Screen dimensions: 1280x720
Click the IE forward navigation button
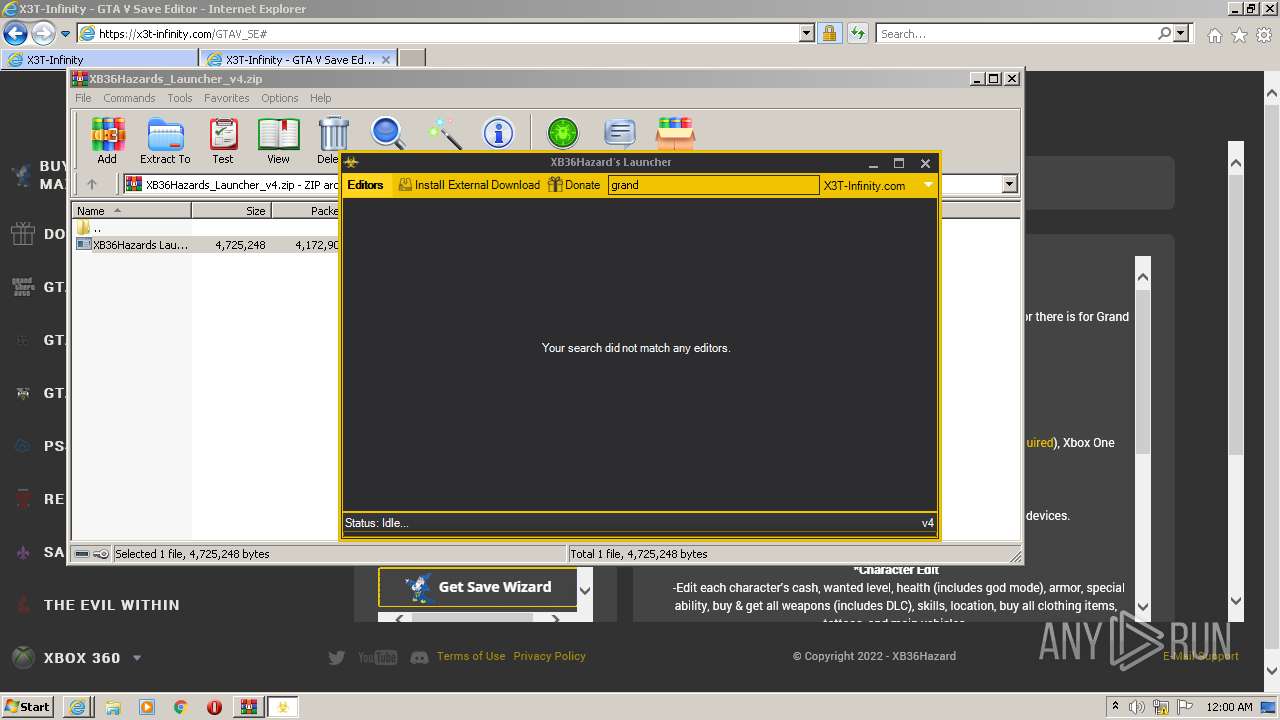pyautogui.click(x=43, y=33)
